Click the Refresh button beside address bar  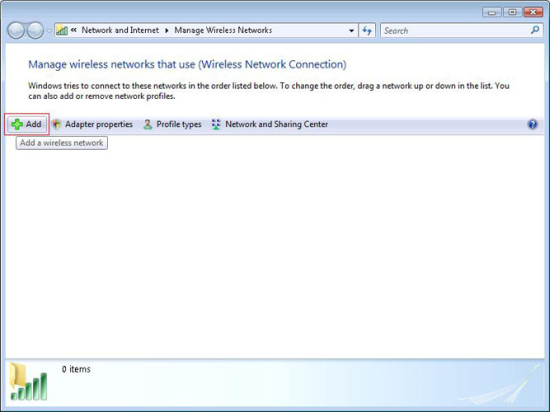pos(367,31)
